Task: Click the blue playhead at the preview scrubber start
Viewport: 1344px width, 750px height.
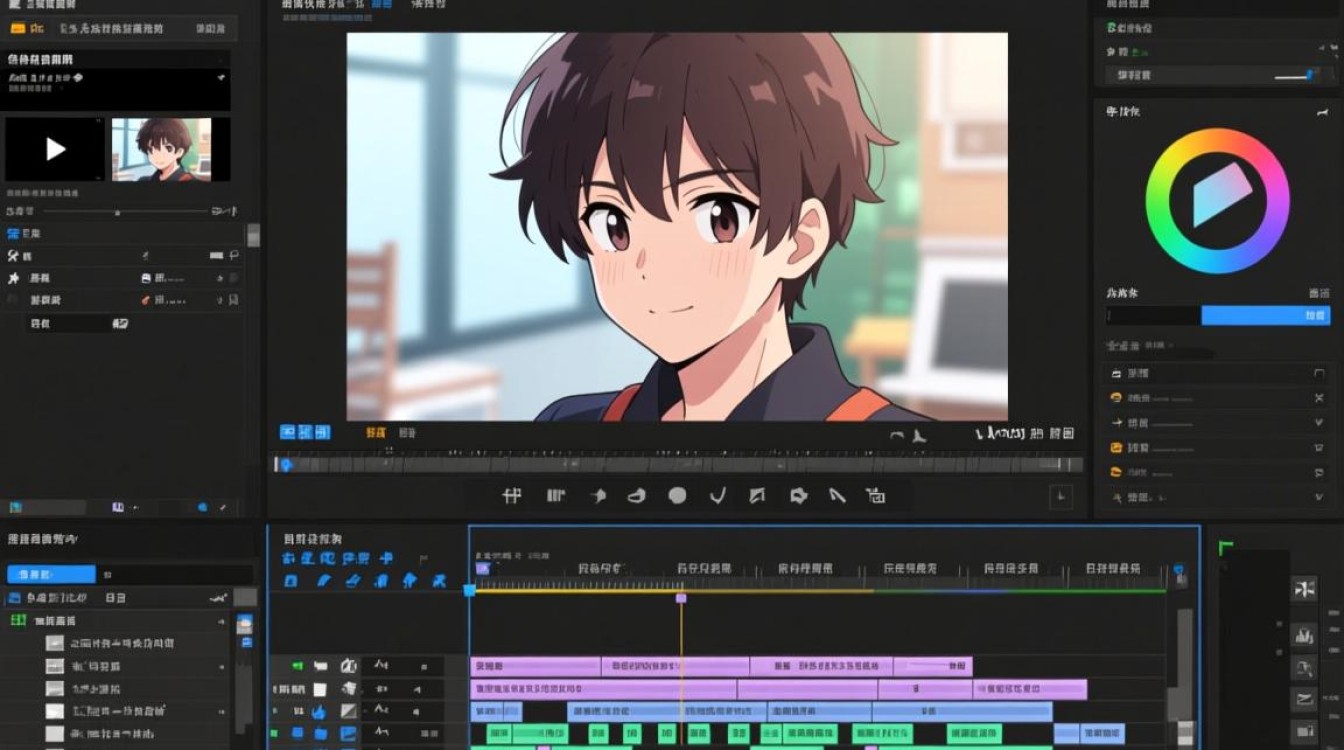Action: pos(285,464)
